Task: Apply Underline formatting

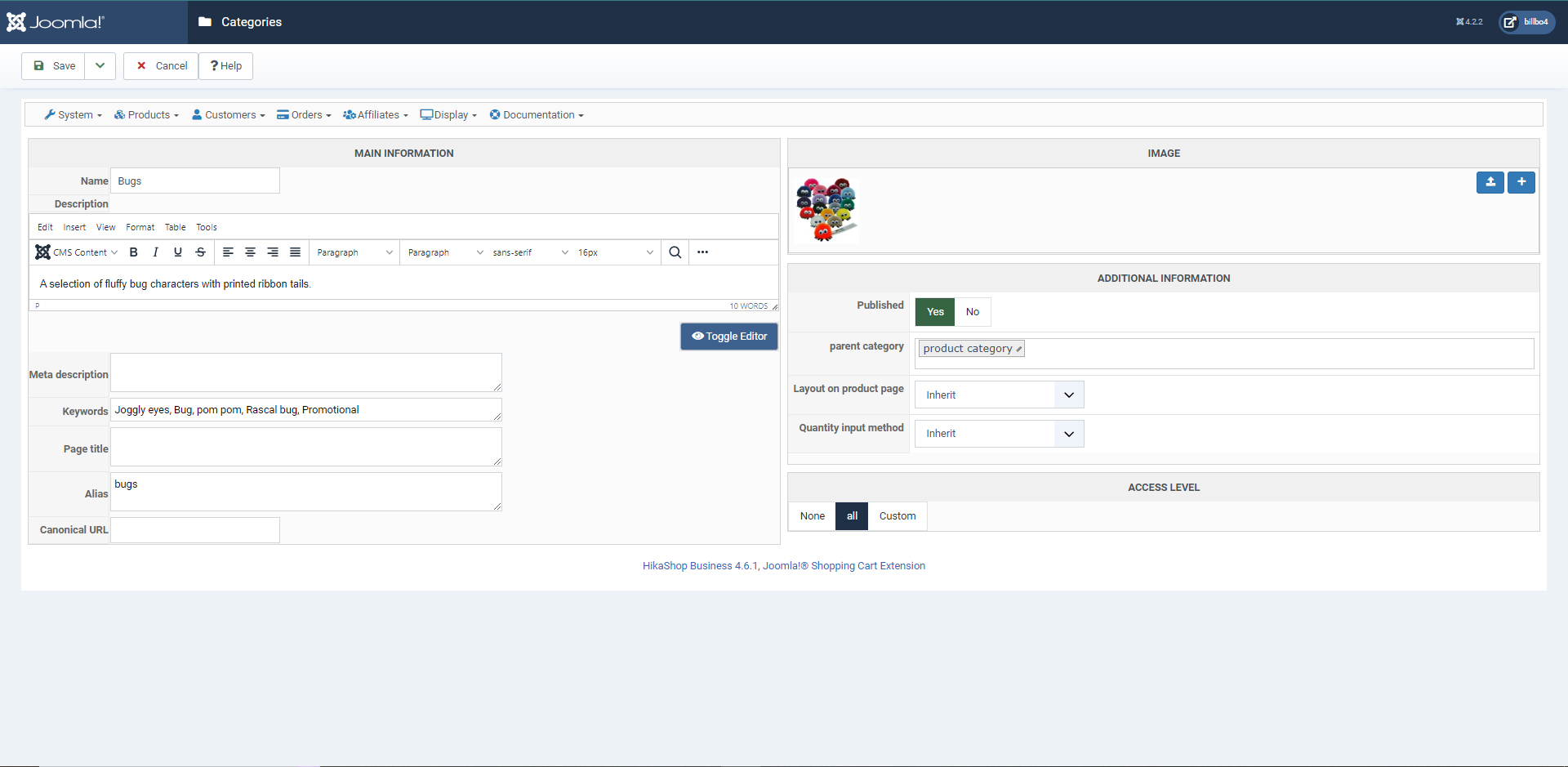Action: click(x=178, y=252)
